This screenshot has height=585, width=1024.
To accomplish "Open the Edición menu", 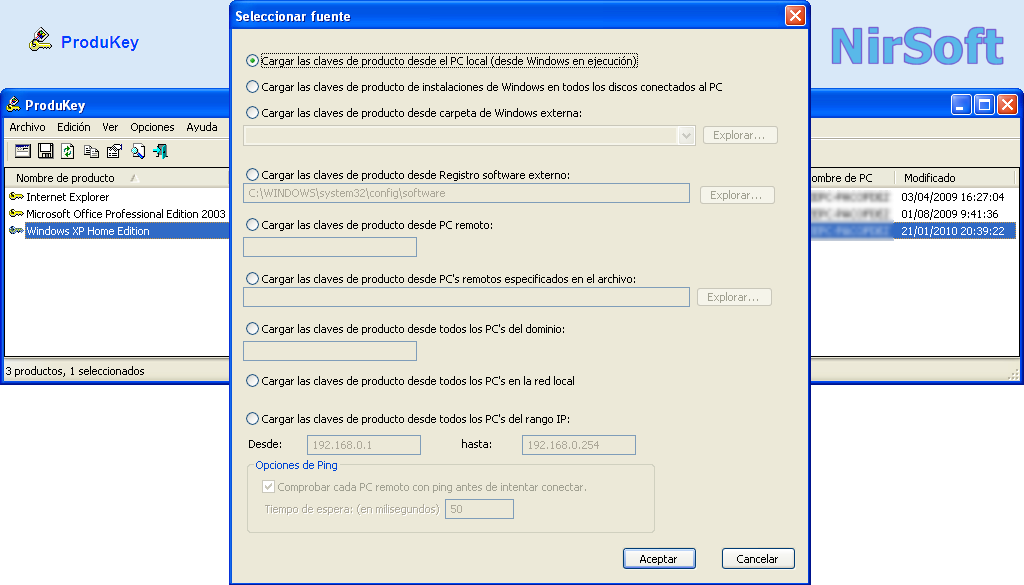I will (74, 127).
